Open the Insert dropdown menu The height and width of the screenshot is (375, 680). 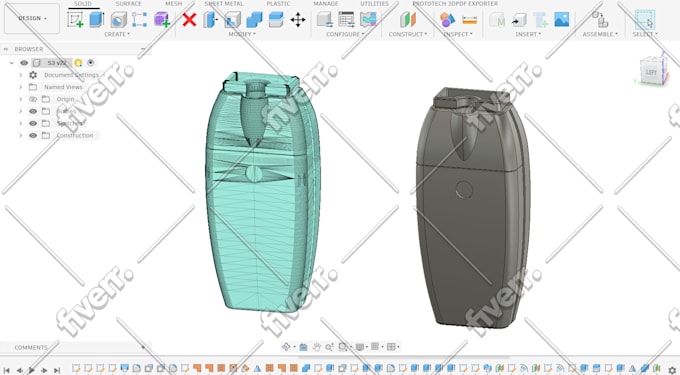[x=528, y=34]
